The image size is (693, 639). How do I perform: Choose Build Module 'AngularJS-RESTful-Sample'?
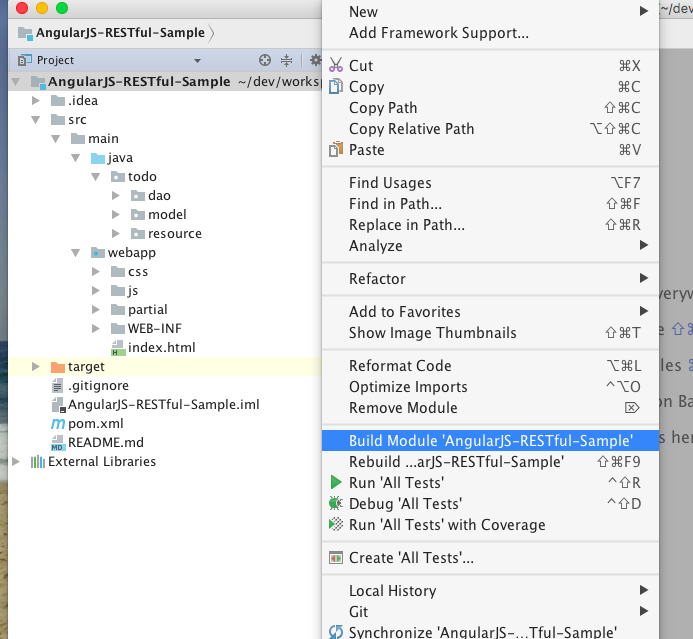point(490,441)
